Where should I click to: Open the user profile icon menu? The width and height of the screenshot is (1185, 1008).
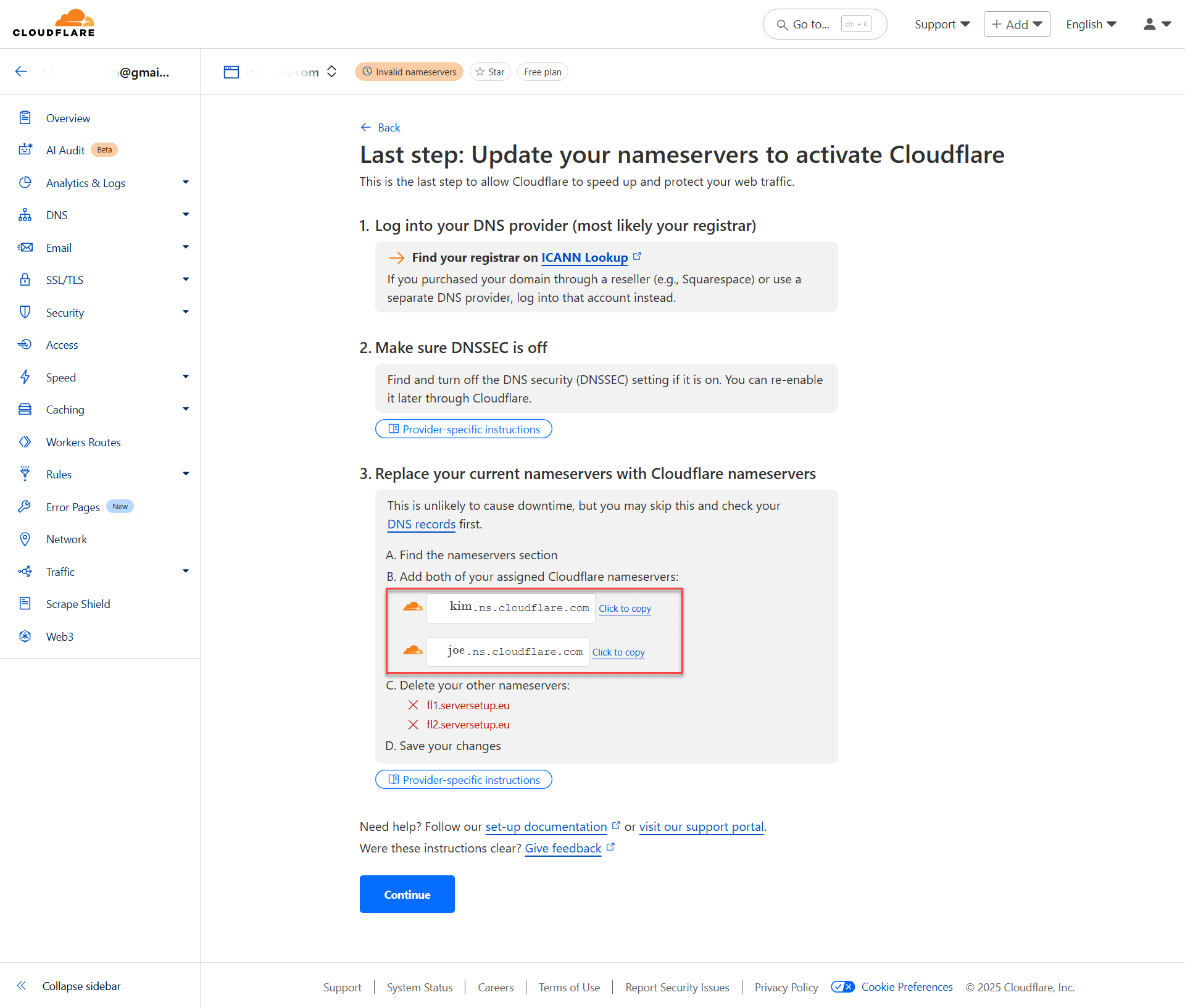tap(1157, 24)
